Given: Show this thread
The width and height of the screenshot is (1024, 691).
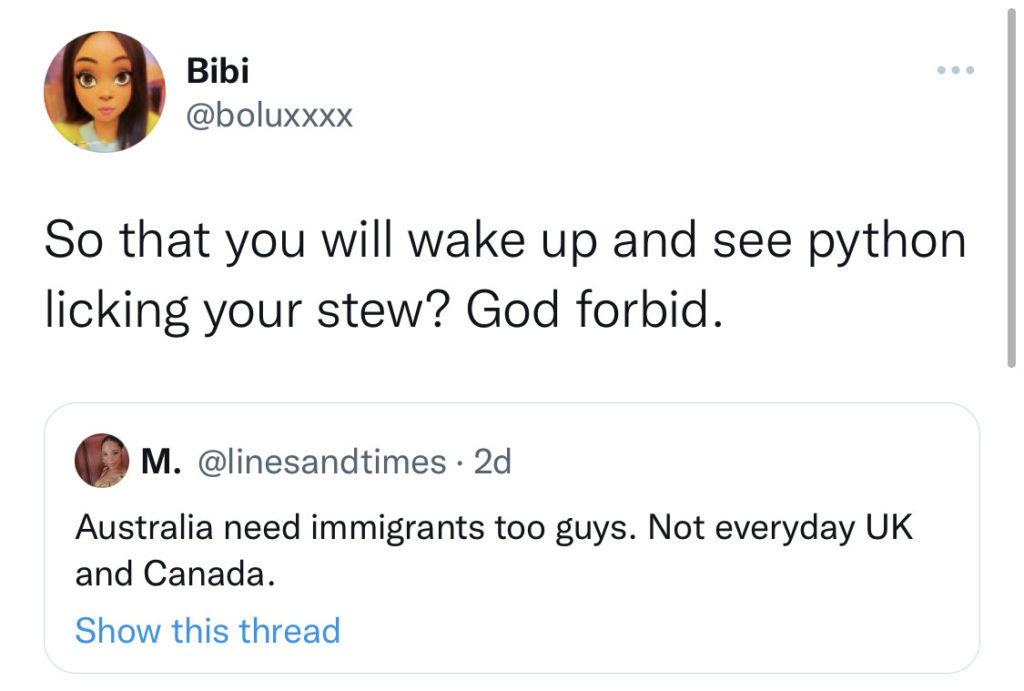Looking at the screenshot, I should 207,631.
